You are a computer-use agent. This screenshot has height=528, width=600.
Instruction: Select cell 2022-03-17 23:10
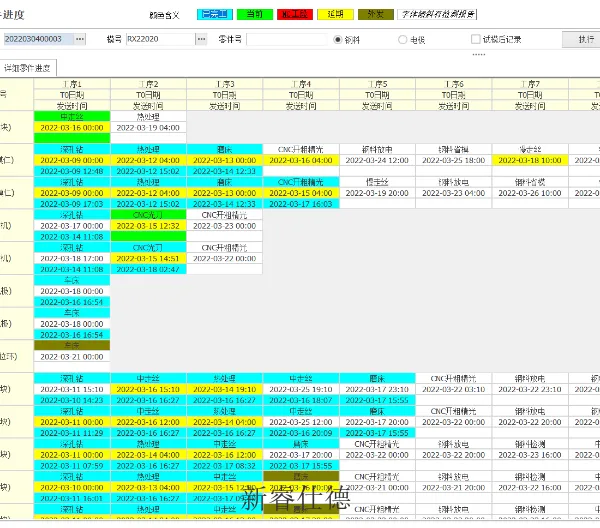(377, 389)
